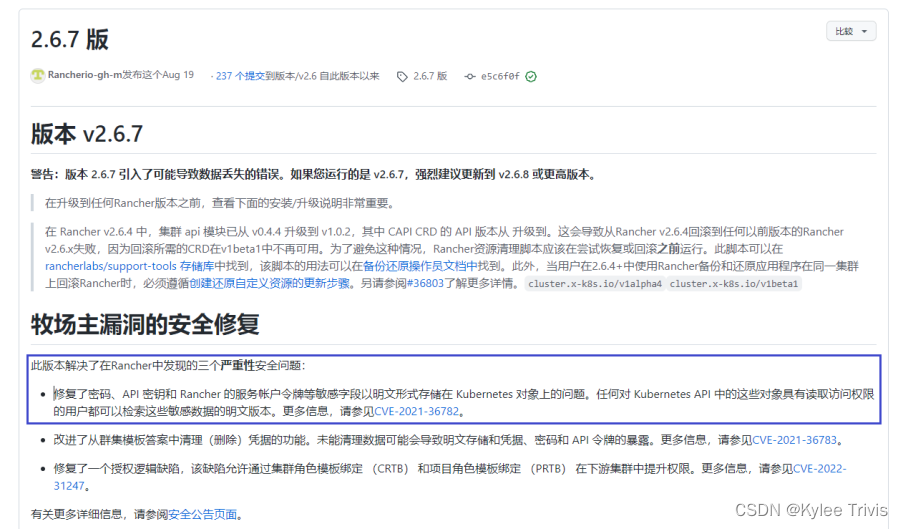903x529 pixels.
Task: Click cluster.x-k8s.io/v1alpha4 code text
Action: 595,284
